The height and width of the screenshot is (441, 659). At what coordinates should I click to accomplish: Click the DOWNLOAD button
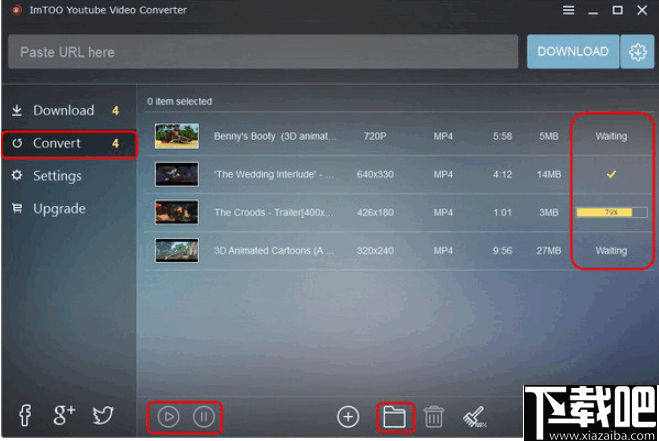[573, 52]
